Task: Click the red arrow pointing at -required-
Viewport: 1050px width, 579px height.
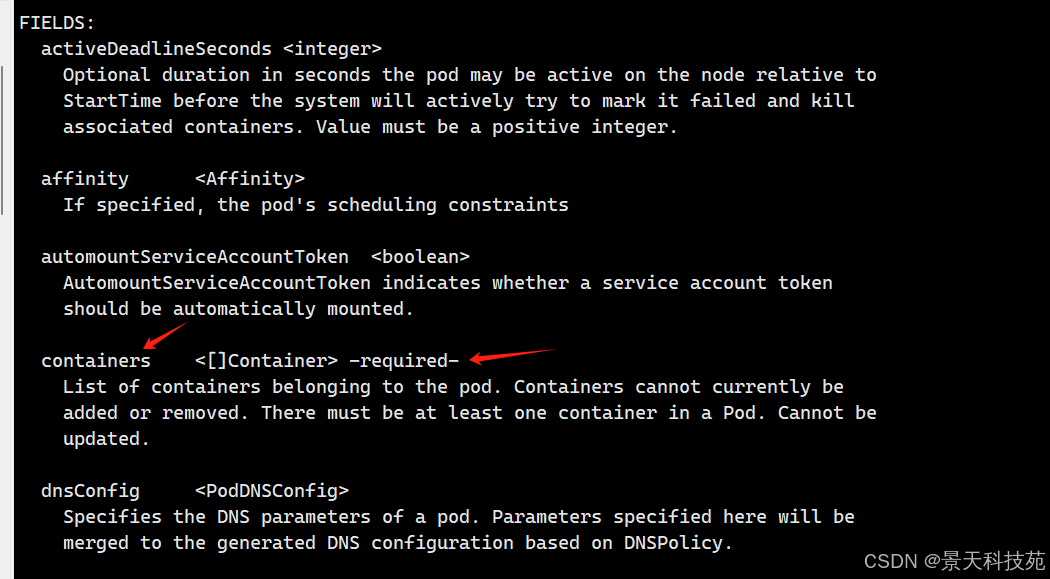Action: point(510,355)
